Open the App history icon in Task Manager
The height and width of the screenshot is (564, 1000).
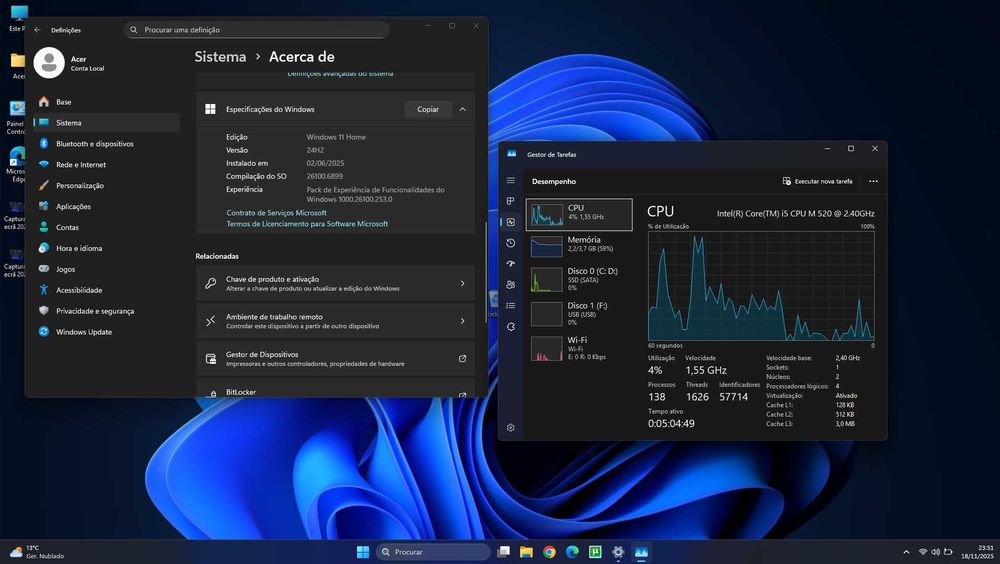(510, 243)
